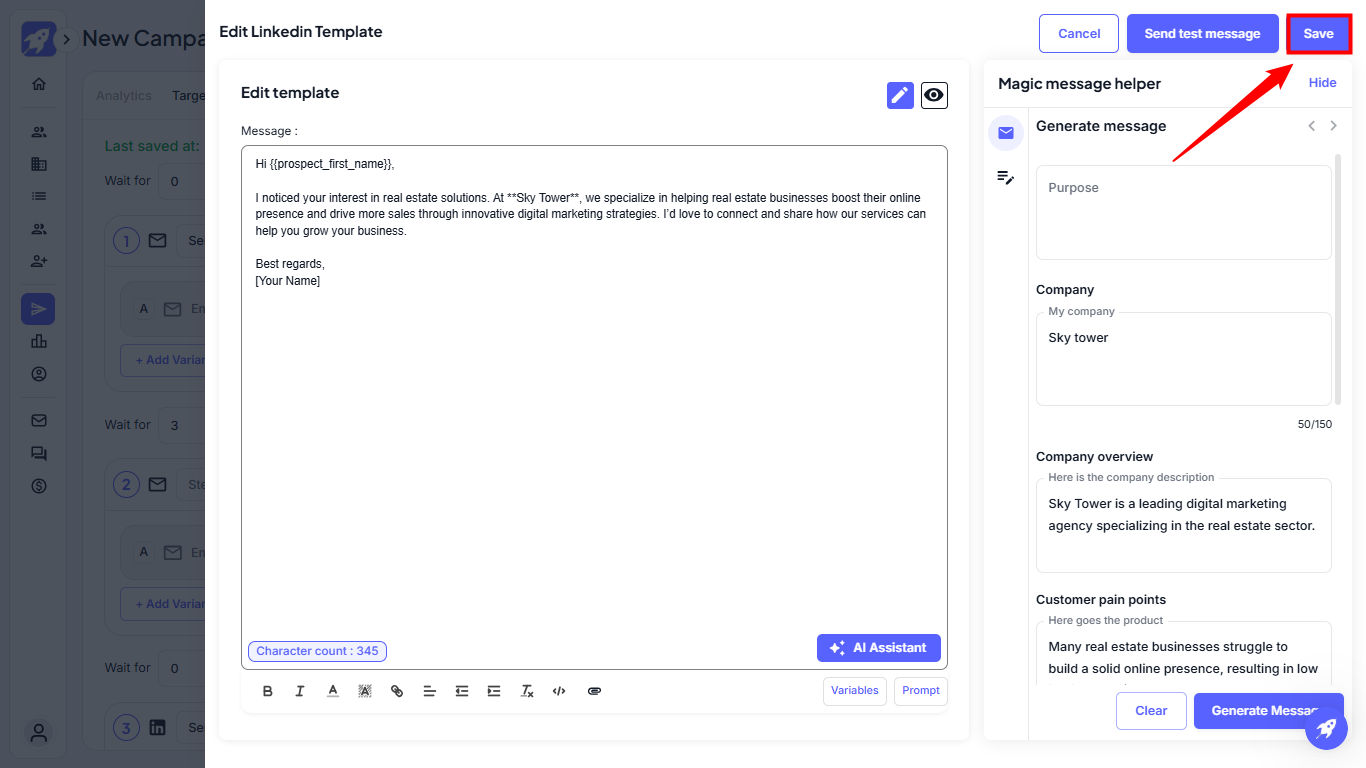The width and height of the screenshot is (1366, 768).
Task: Hide the Magic message helper panel
Action: tap(1322, 83)
